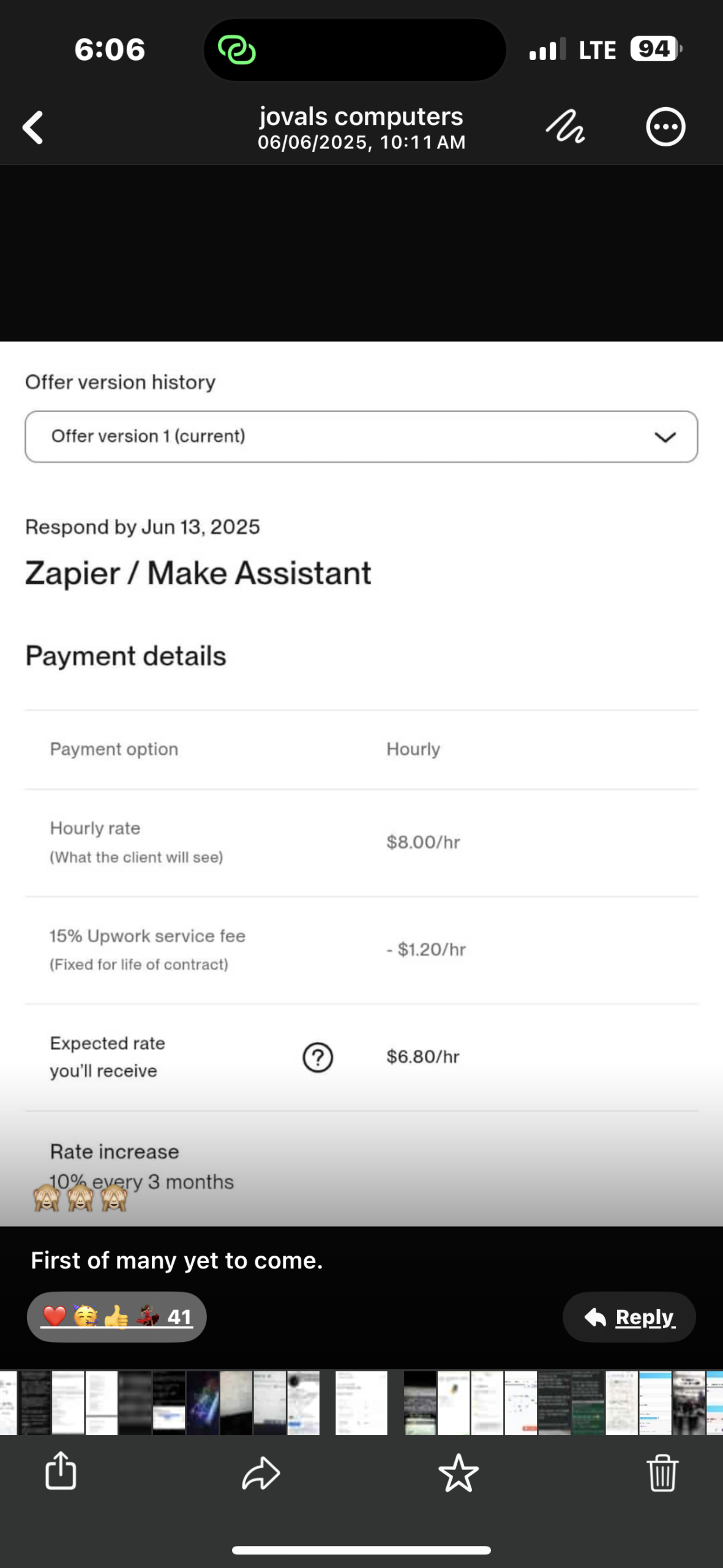Select the highlighted current thumbnail in strip

pos(361,1403)
